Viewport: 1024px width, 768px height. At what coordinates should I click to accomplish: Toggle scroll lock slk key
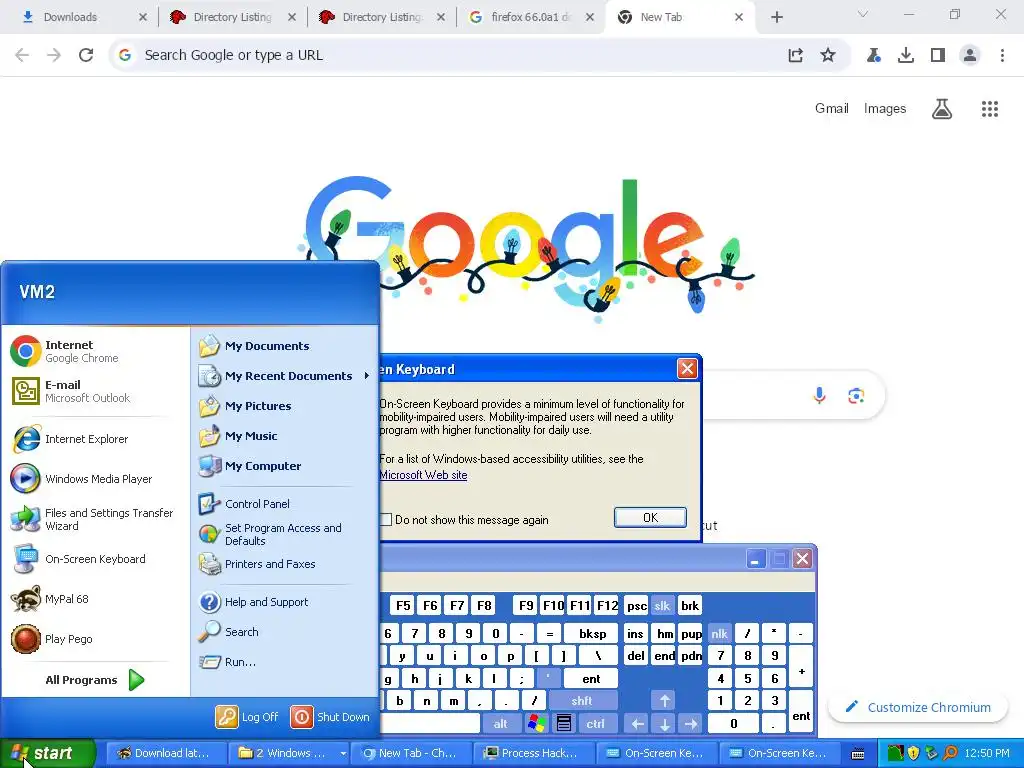click(662, 605)
